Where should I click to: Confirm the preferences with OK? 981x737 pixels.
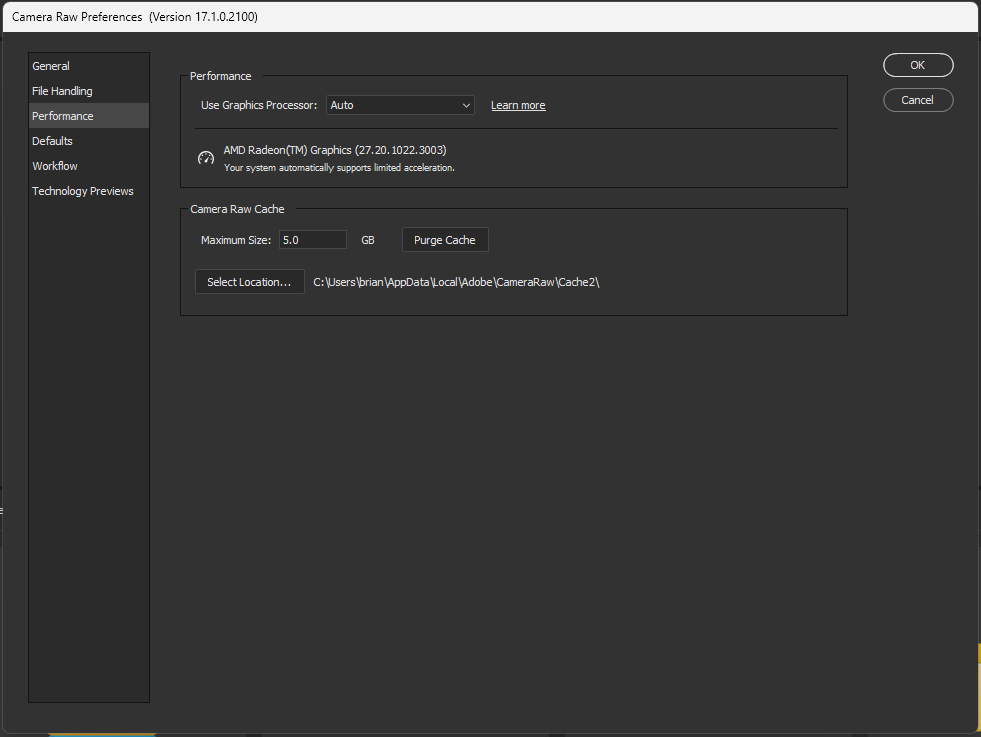click(x=918, y=65)
